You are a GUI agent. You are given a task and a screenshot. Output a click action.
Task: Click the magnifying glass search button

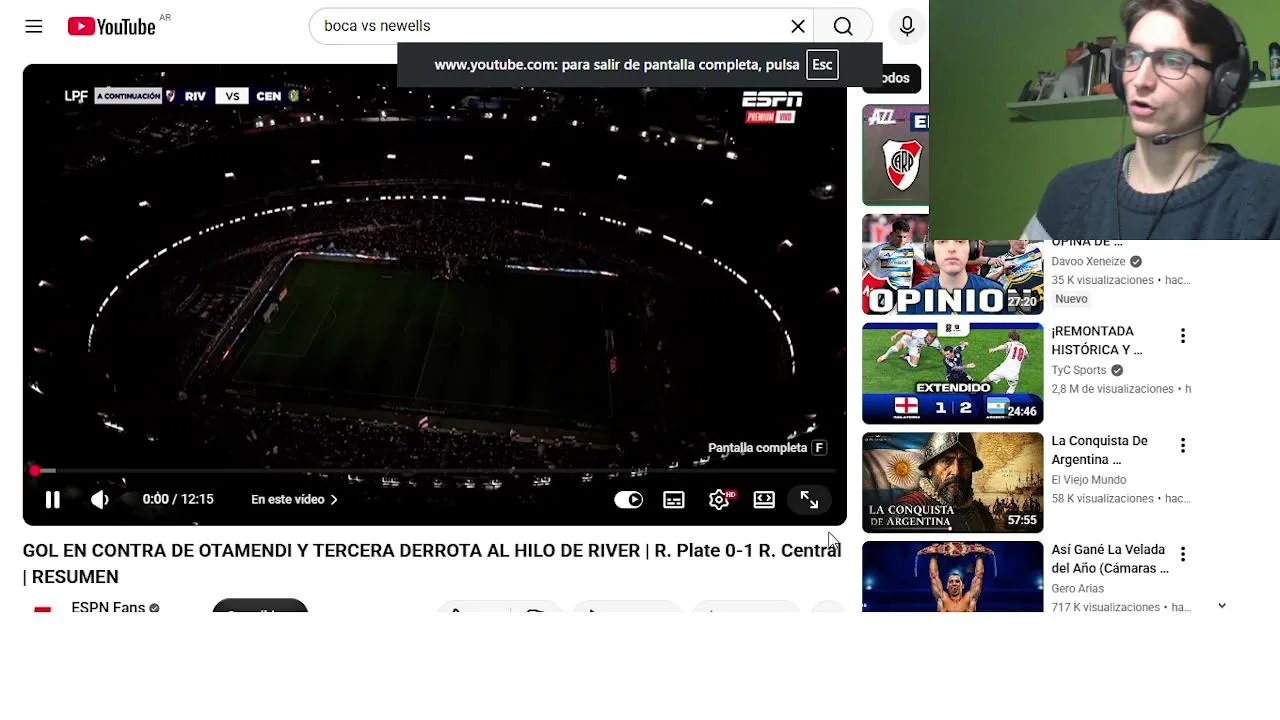click(x=843, y=27)
